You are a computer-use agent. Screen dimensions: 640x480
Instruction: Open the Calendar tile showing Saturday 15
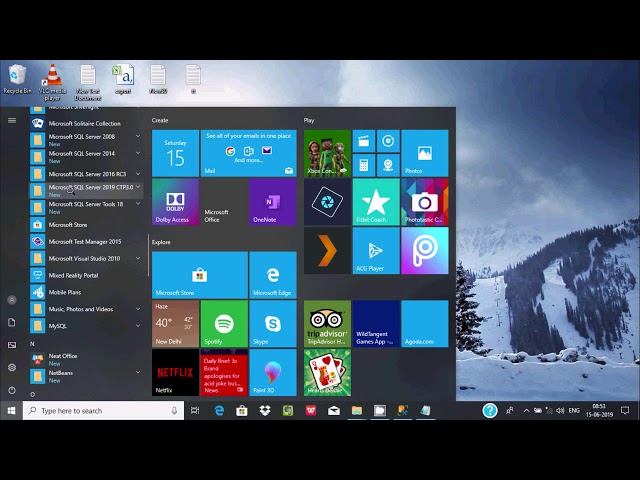point(176,153)
